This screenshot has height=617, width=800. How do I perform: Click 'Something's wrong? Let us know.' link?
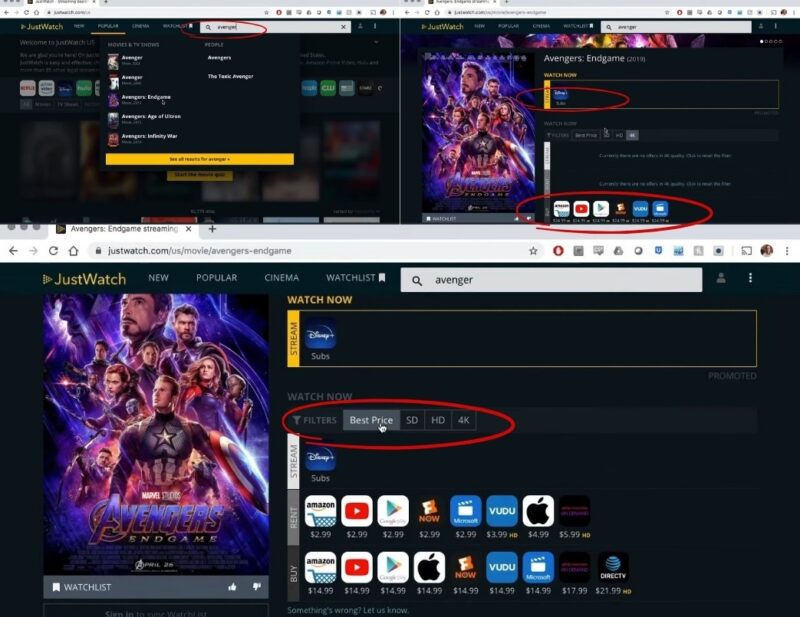[348, 610]
